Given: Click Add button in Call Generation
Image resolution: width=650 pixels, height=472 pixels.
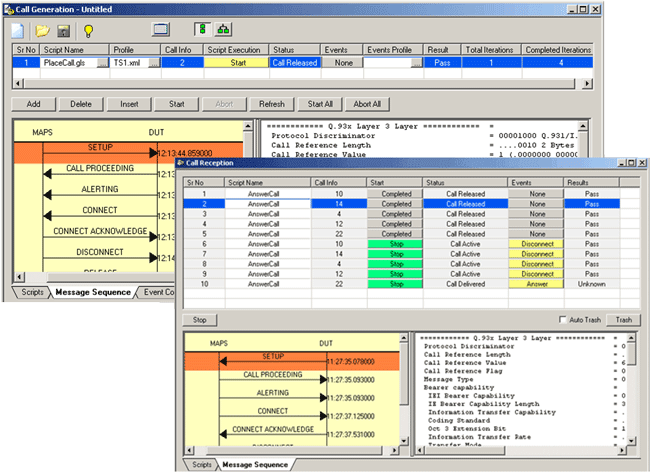Looking at the screenshot, I should coord(34,104).
